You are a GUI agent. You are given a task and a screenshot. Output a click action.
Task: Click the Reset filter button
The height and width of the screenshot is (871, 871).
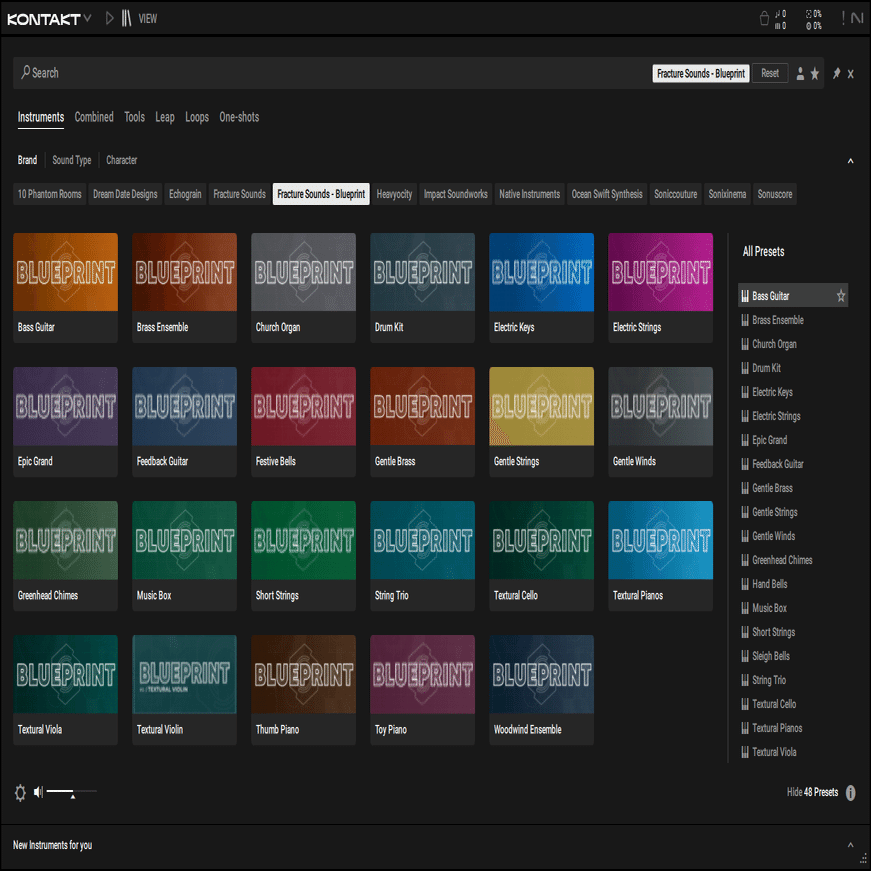coord(770,73)
